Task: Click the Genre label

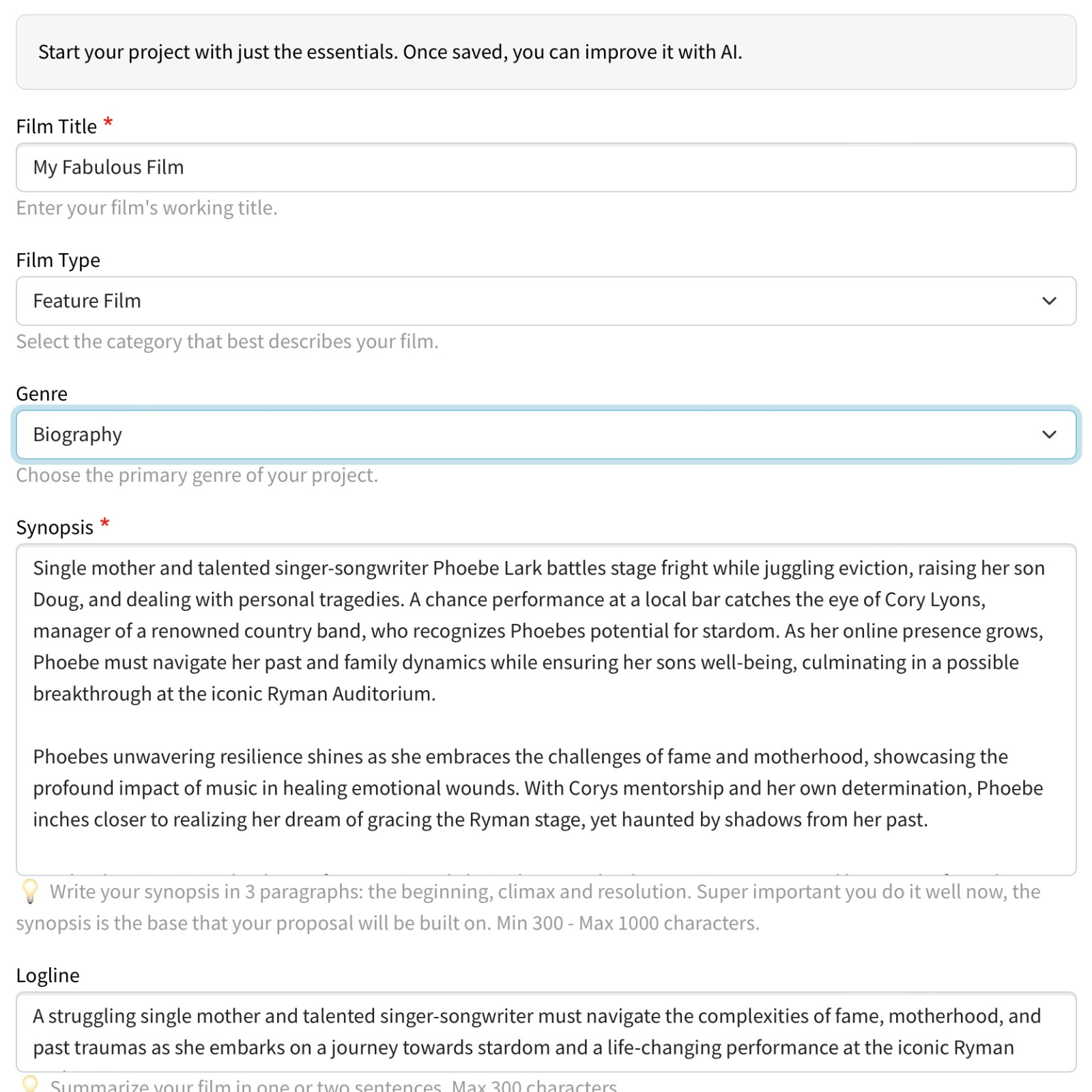Action: click(42, 394)
